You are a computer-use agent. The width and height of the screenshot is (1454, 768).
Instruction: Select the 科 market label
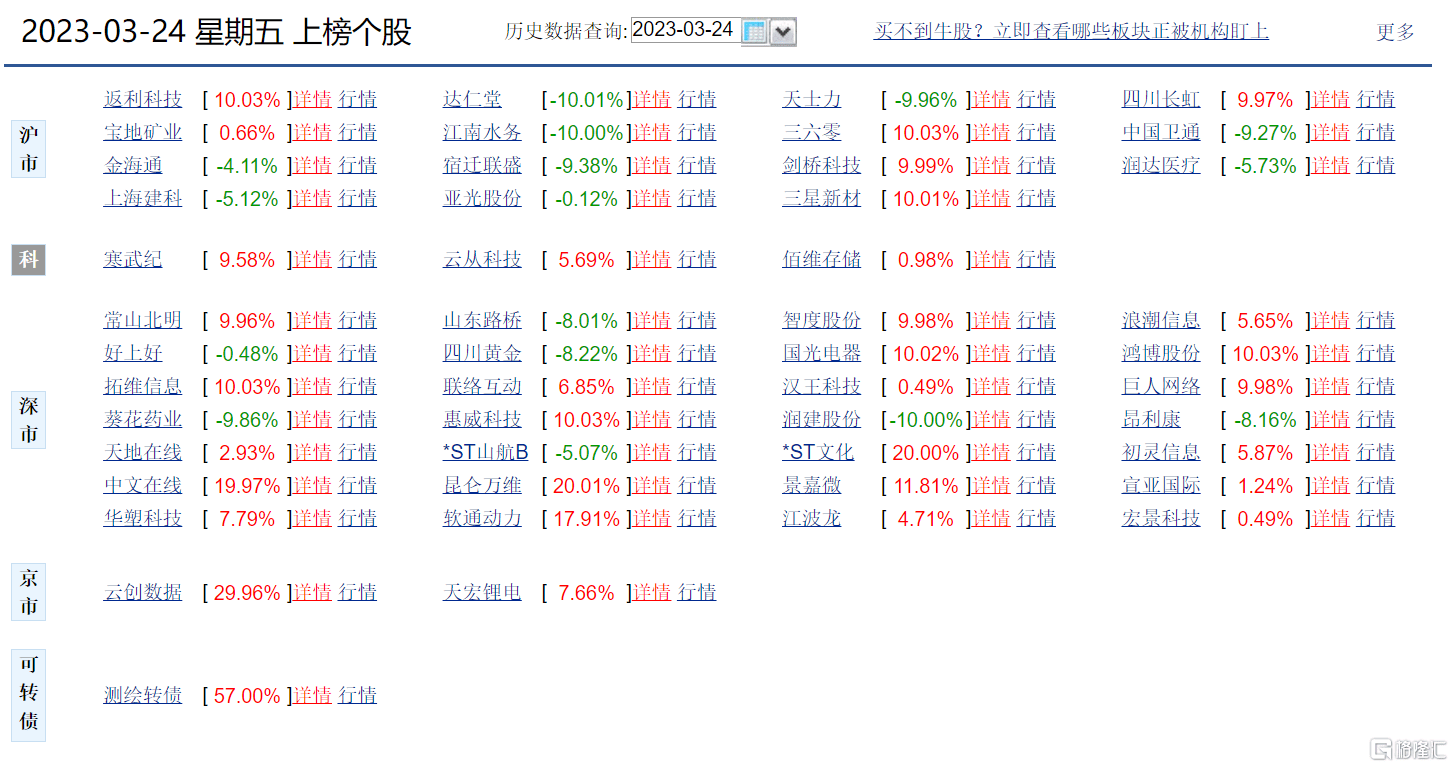click(x=29, y=260)
